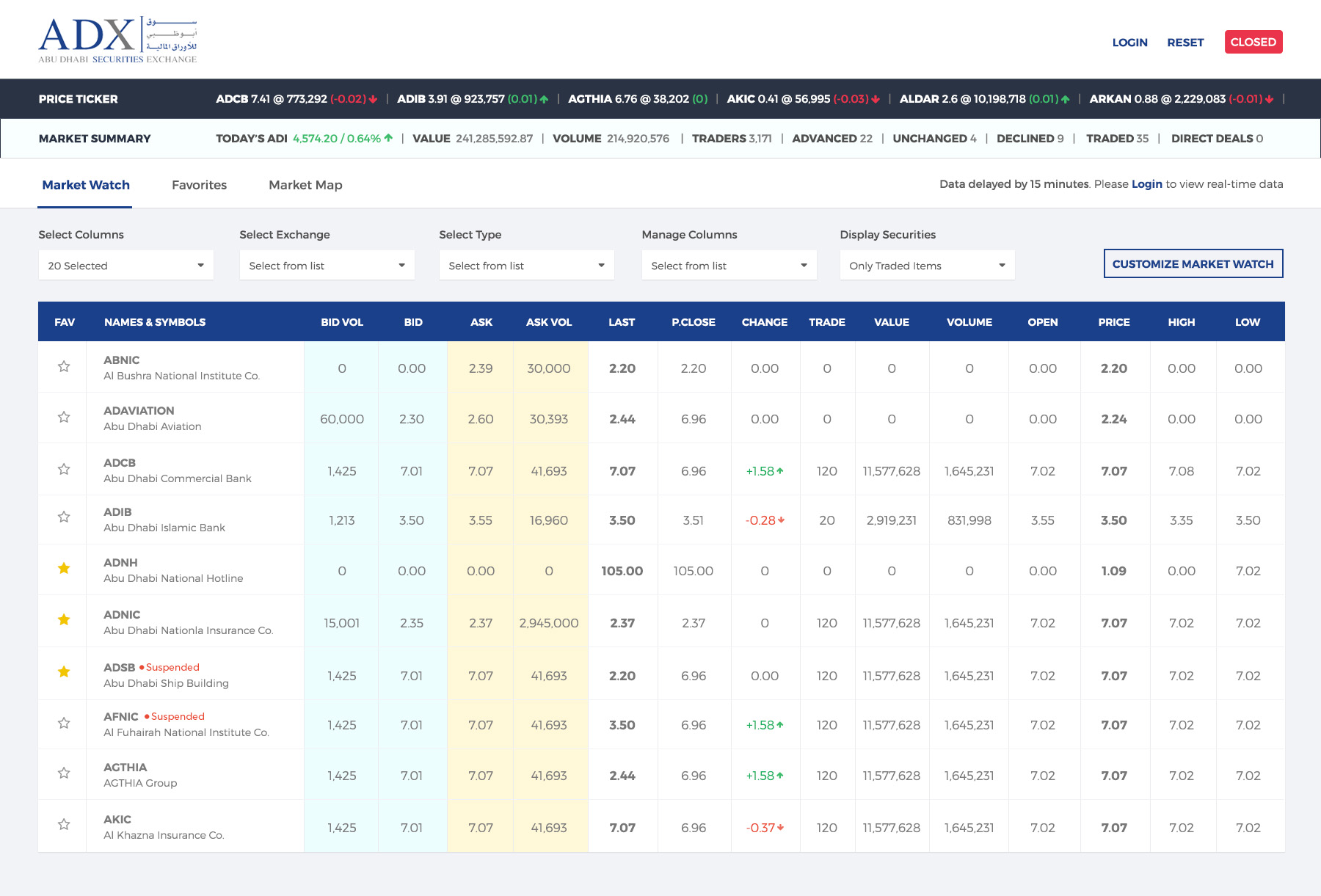Open the Market Map tab
The image size is (1321, 896).
pos(305,185)
